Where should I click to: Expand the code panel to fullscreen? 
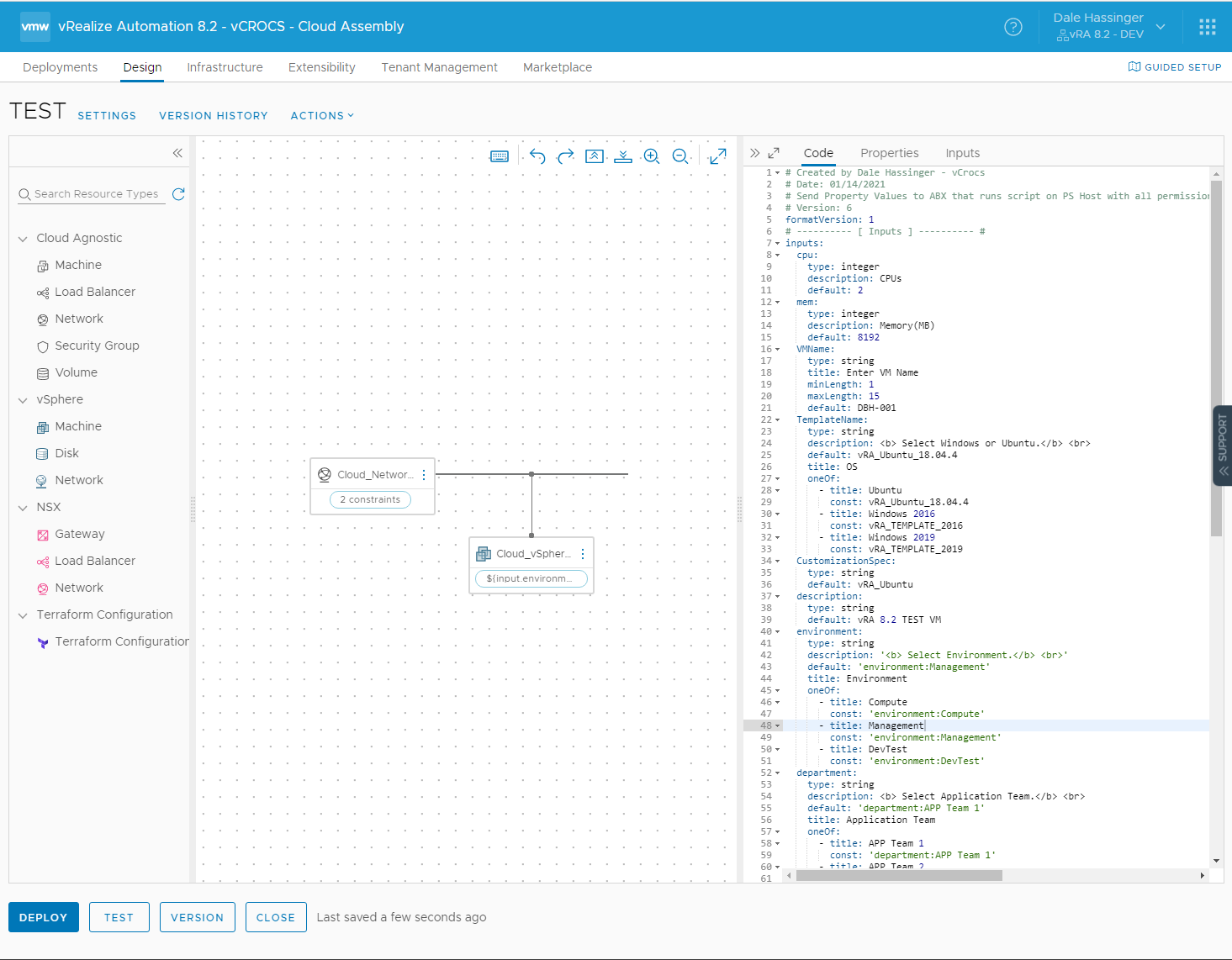[774, 152]
